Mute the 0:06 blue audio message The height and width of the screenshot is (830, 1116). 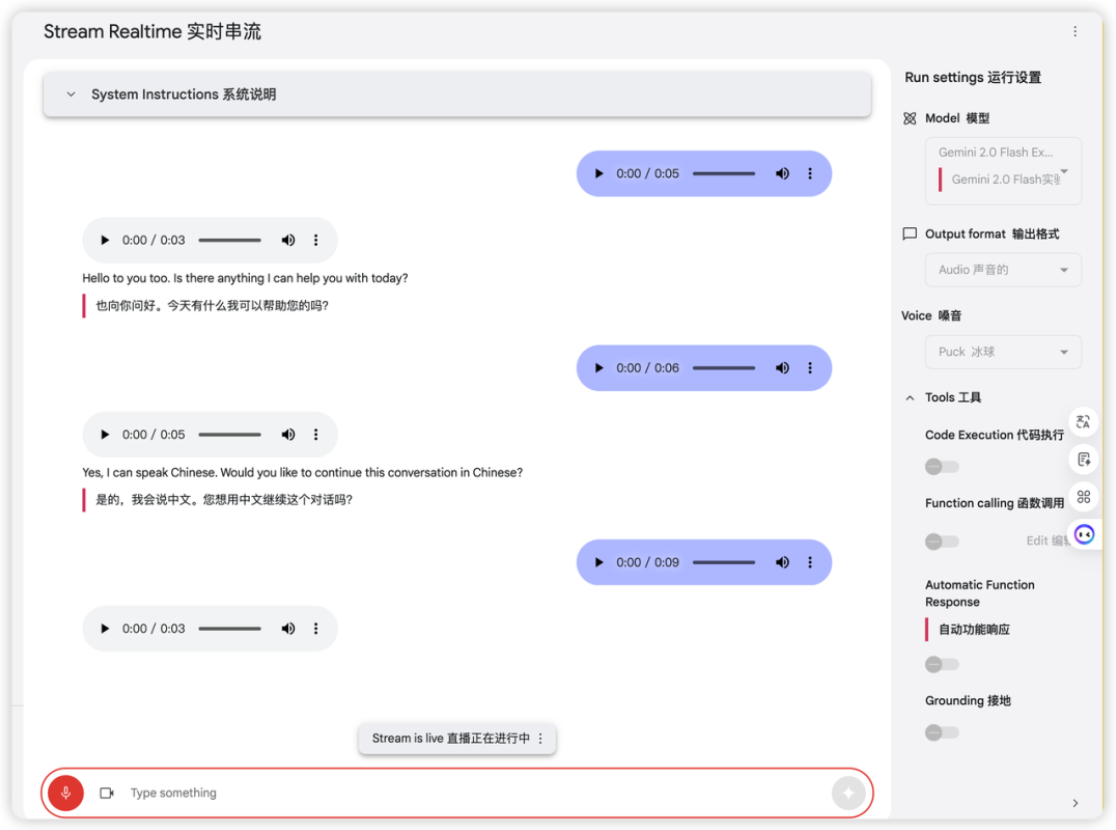(782, 368)
